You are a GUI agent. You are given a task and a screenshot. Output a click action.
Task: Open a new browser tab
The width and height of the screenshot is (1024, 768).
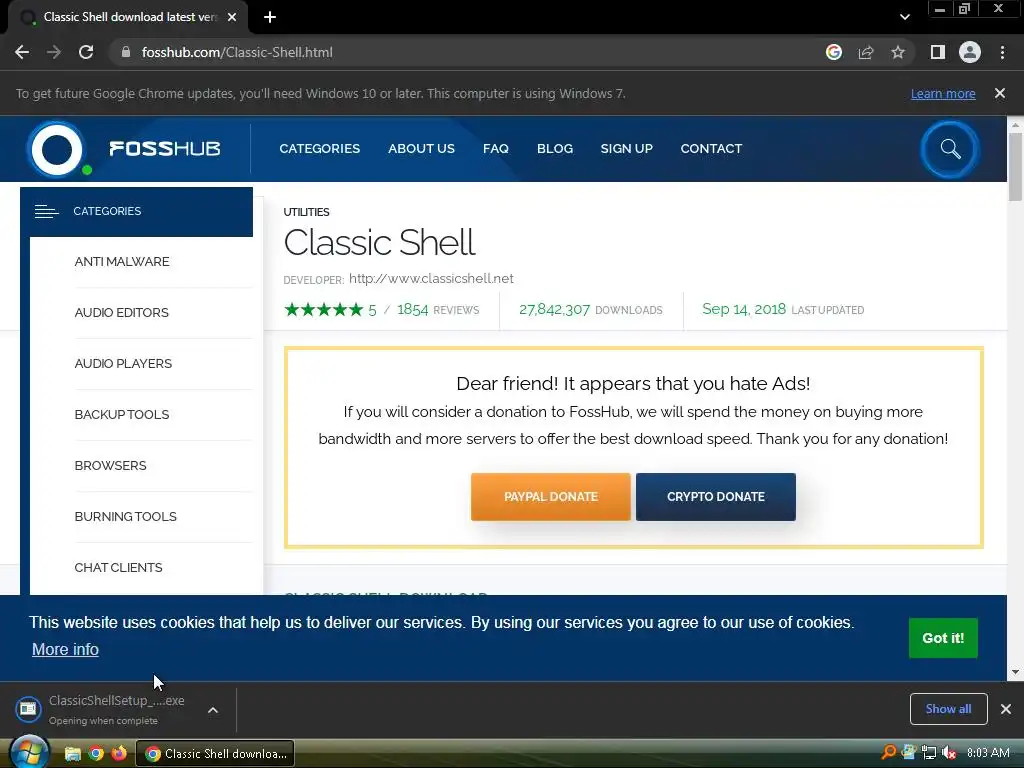[270, 18]
